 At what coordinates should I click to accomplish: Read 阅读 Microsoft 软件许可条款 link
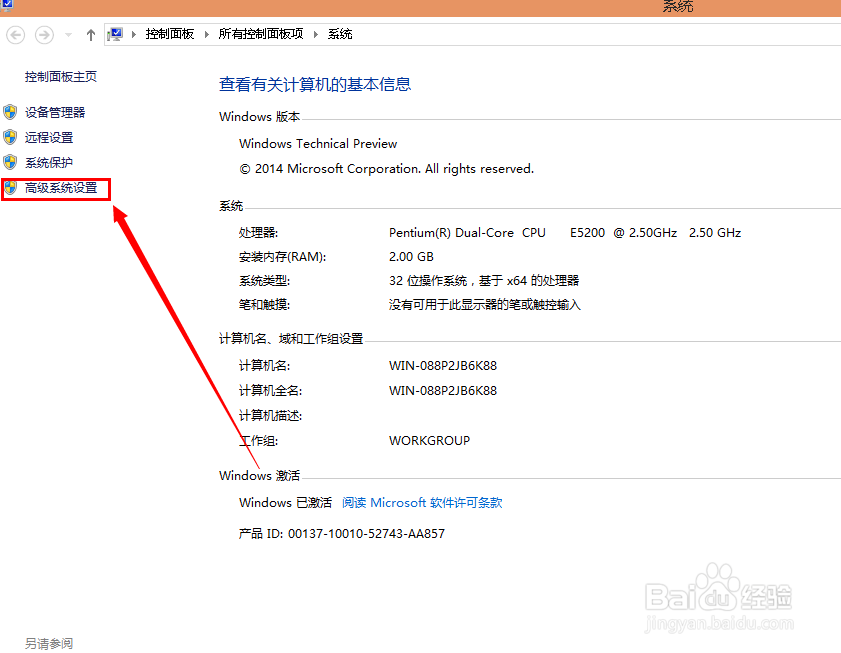pyautogui.click(x=422, y=503)
